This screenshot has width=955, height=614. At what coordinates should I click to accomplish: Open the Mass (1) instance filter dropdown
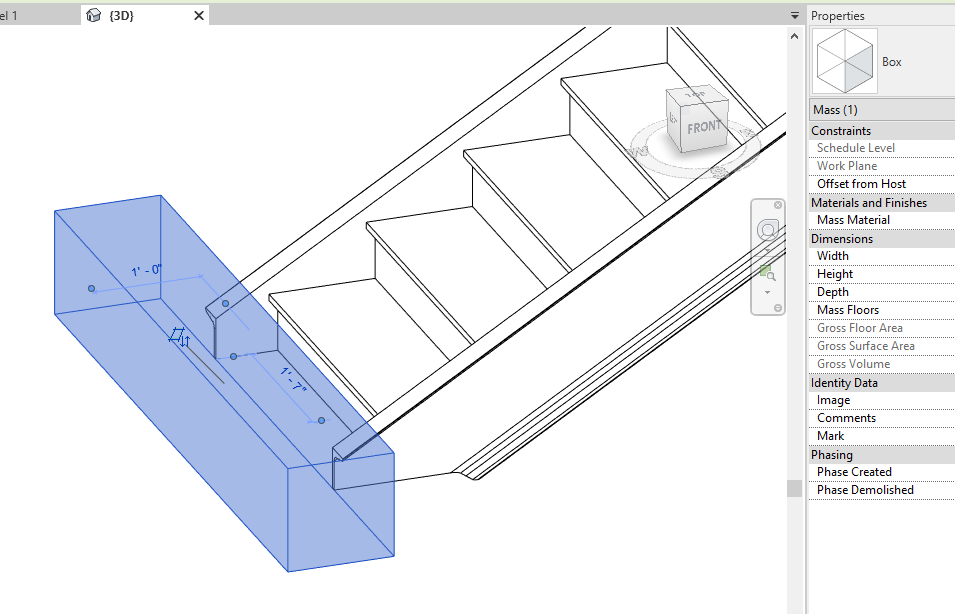tap(882, 110)
